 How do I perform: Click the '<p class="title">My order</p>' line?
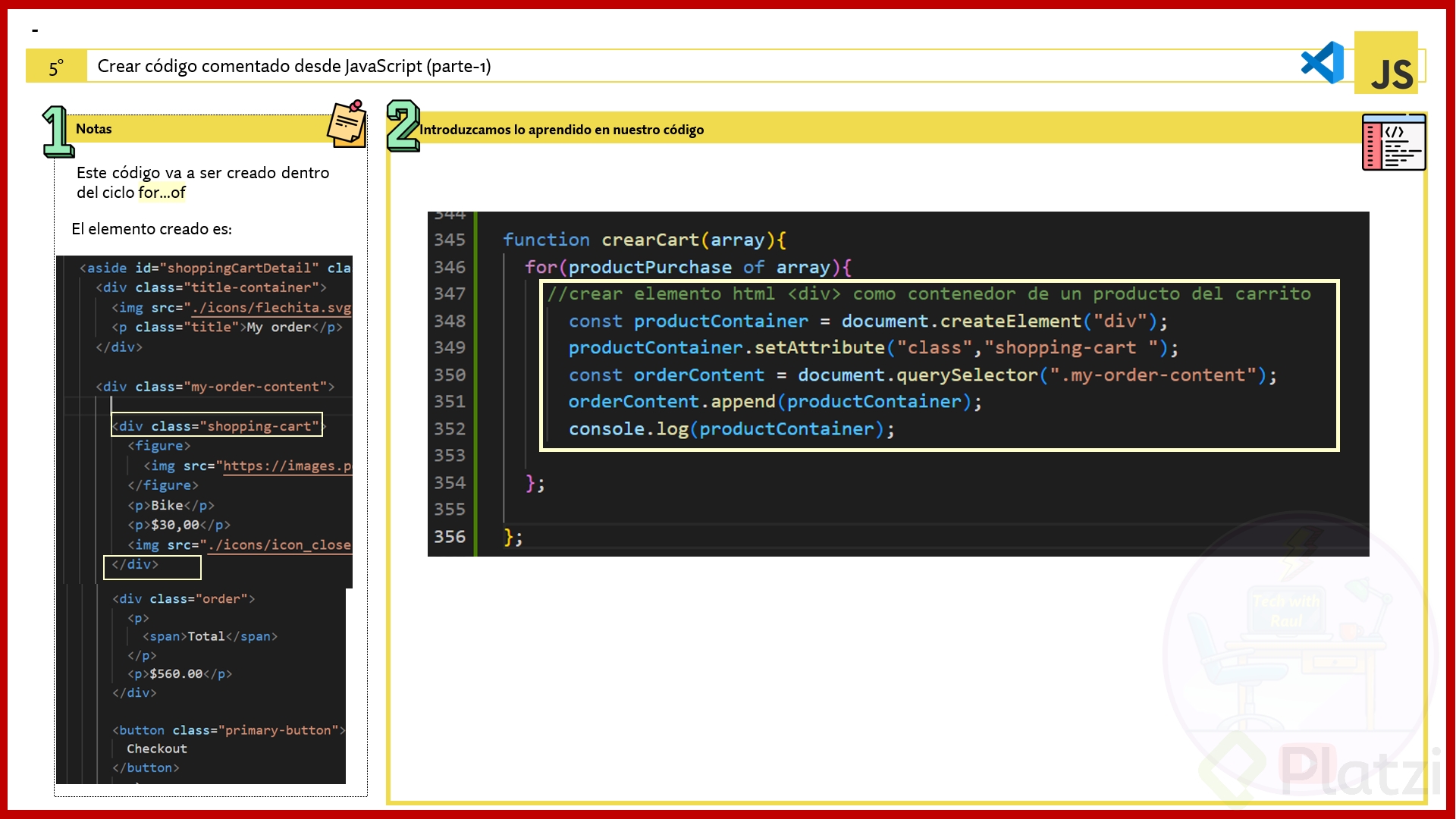click(227, 327)
